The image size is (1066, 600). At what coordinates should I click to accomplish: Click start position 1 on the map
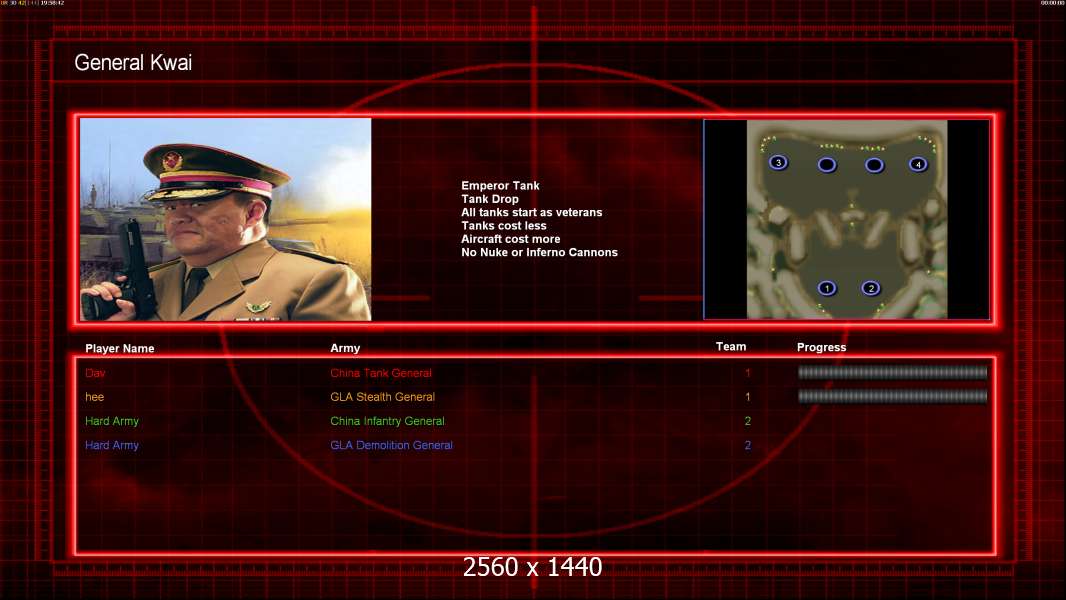click(x=827, y=288)
